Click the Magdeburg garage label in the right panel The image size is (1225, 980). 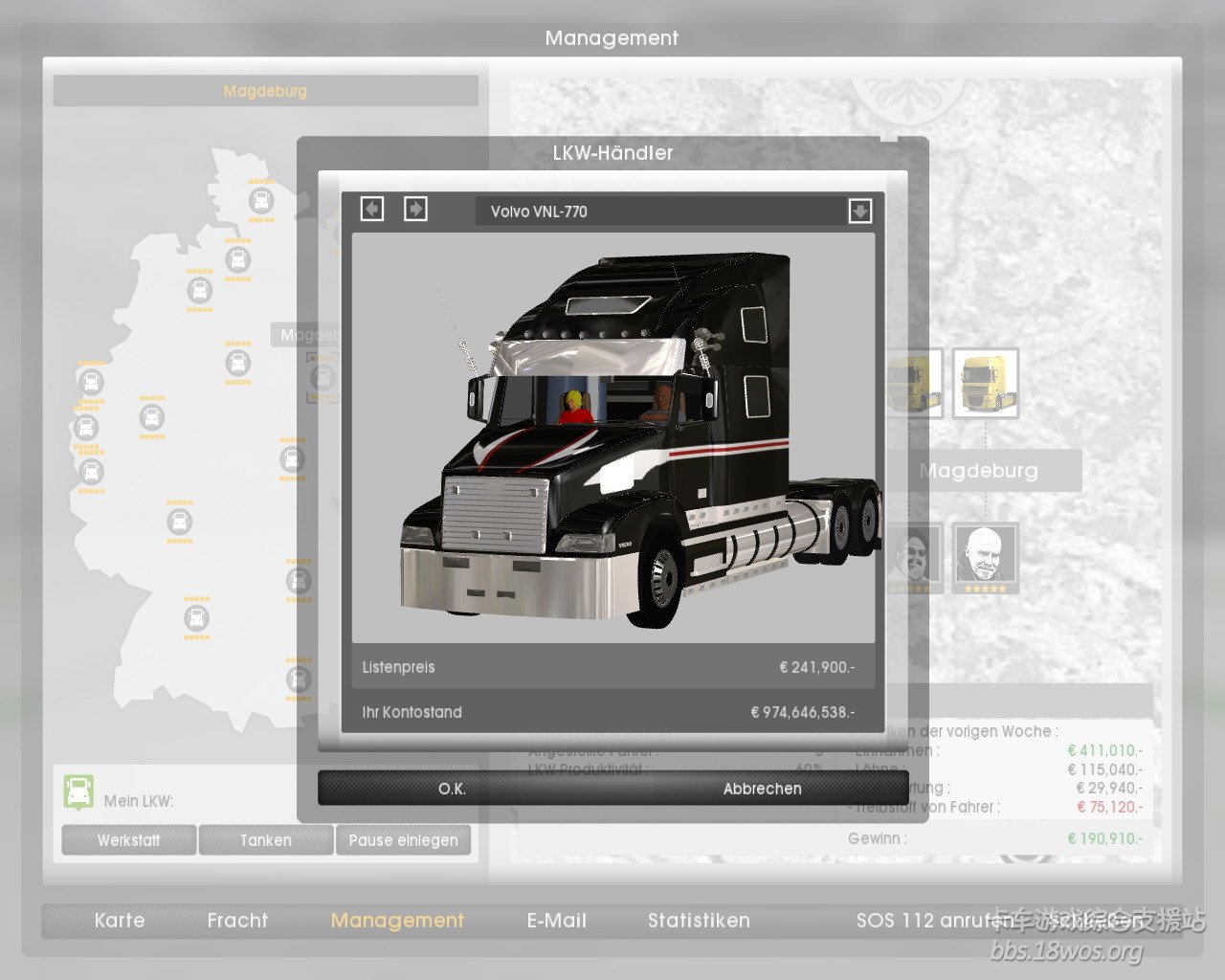point(978,471)
